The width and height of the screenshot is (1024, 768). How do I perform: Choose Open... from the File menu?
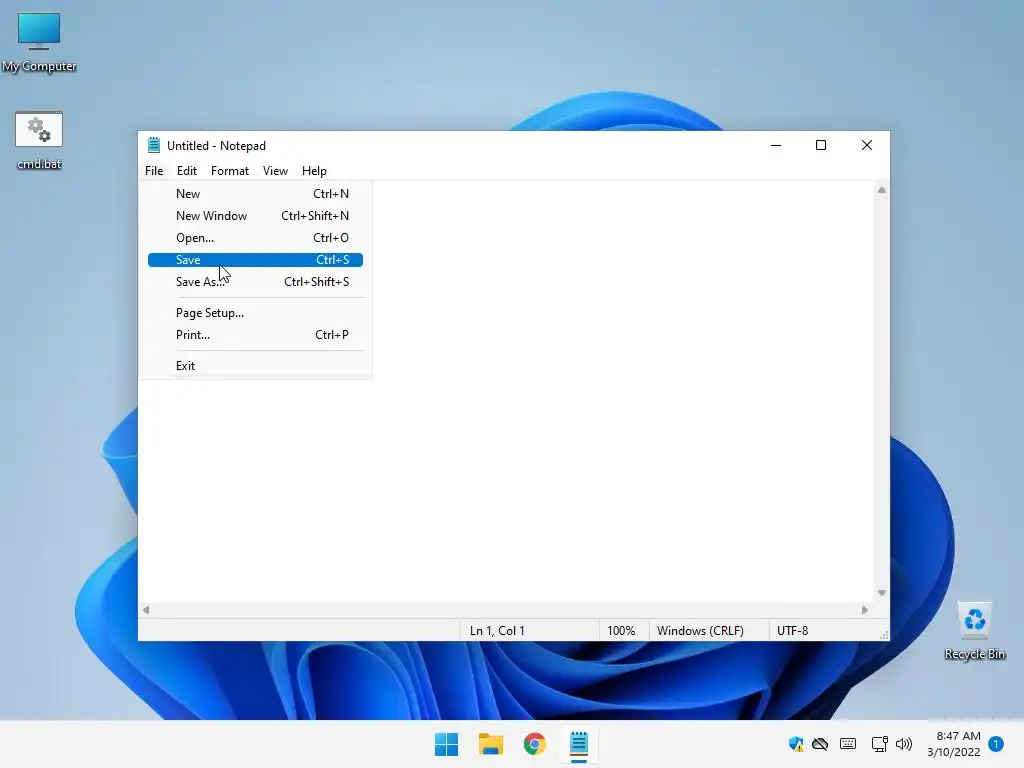pos(255,238)
